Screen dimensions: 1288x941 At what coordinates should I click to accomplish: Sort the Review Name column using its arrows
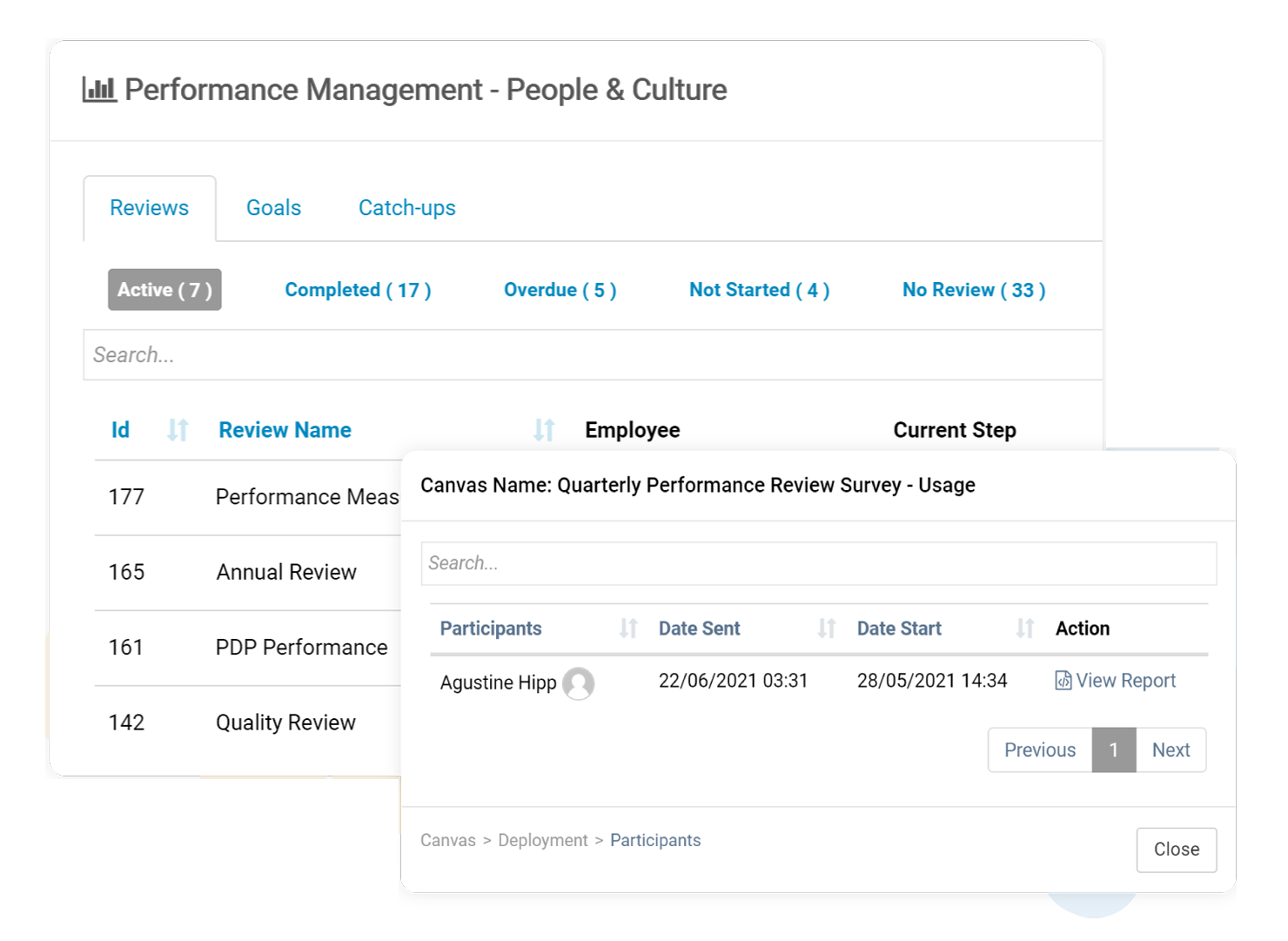point(544,430)
